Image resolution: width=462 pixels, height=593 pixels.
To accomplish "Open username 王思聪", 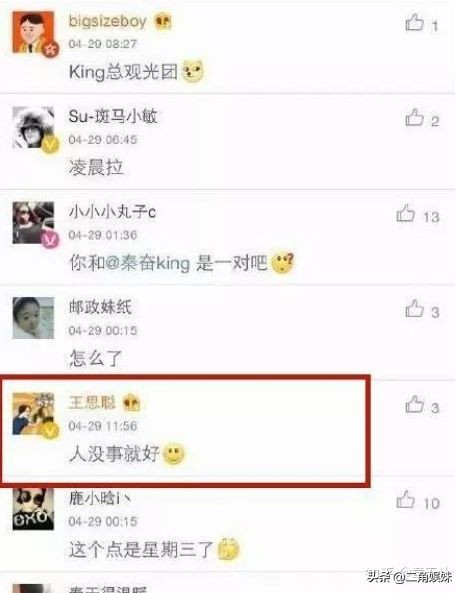I will tap(92, 402).
